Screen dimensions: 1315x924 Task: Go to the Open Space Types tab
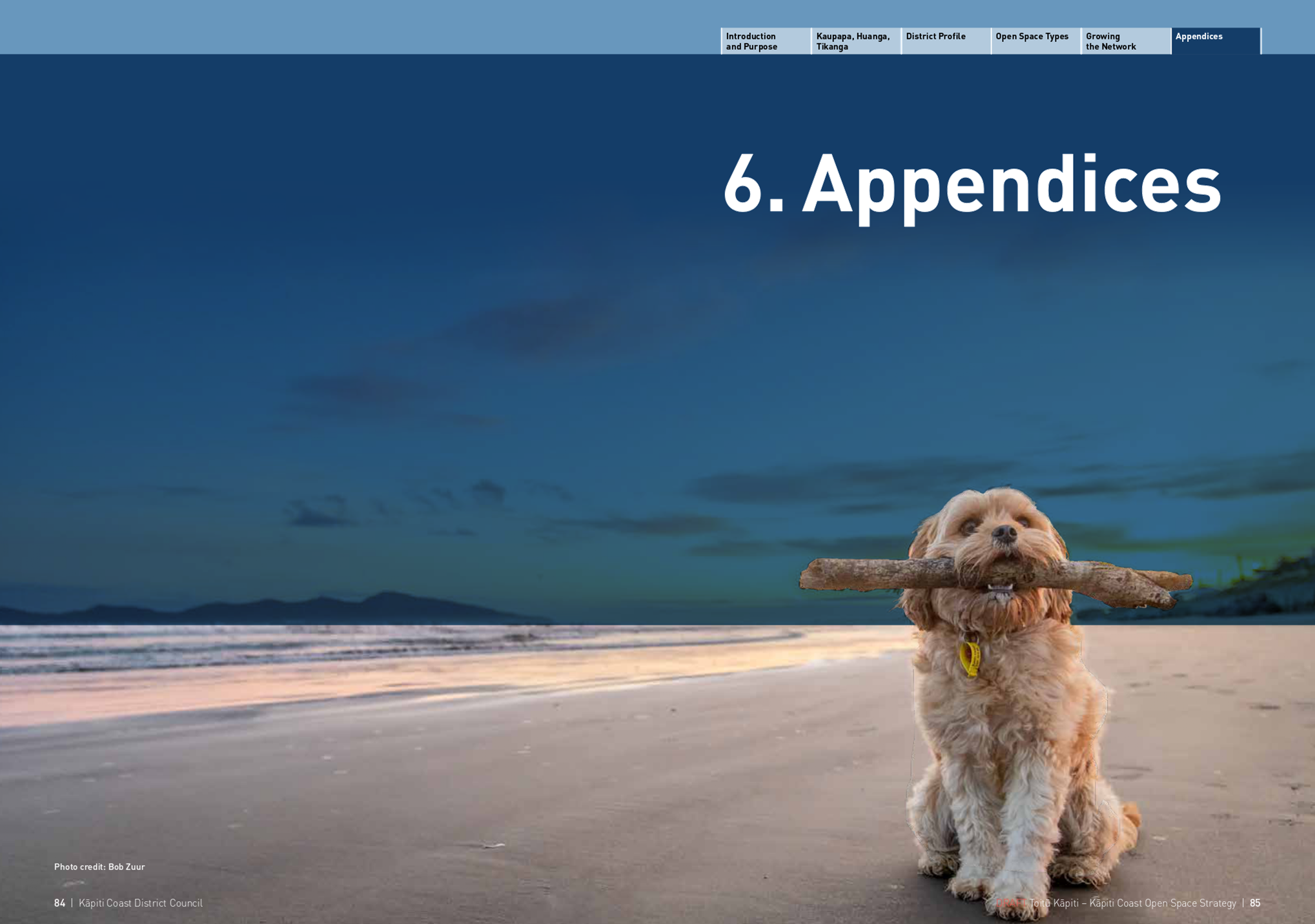tap(1035, 41)
